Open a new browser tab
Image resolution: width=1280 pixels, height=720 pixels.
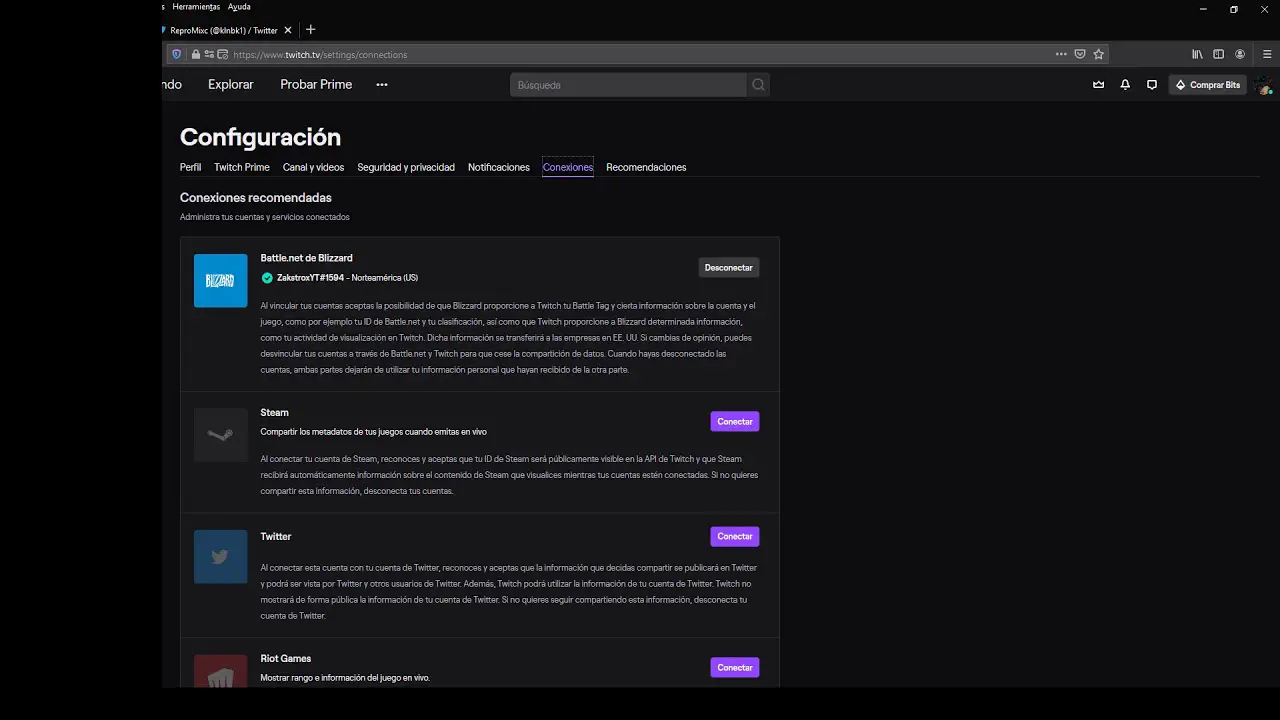pyautogui.click(x=310, y=30)
